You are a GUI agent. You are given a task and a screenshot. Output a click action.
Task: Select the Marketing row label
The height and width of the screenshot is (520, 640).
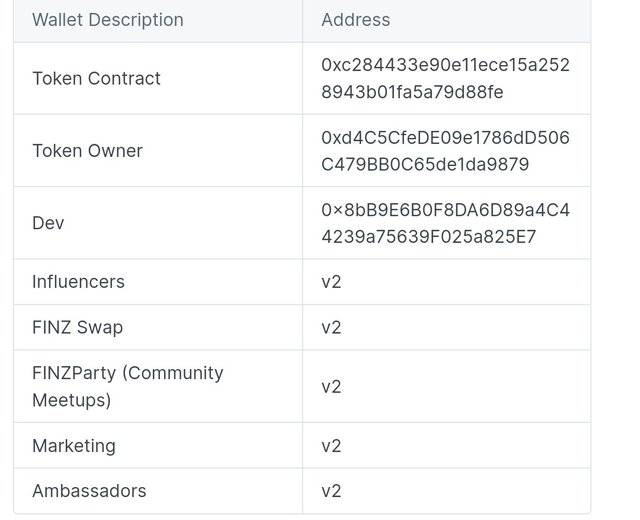click(x=74, y=446)
